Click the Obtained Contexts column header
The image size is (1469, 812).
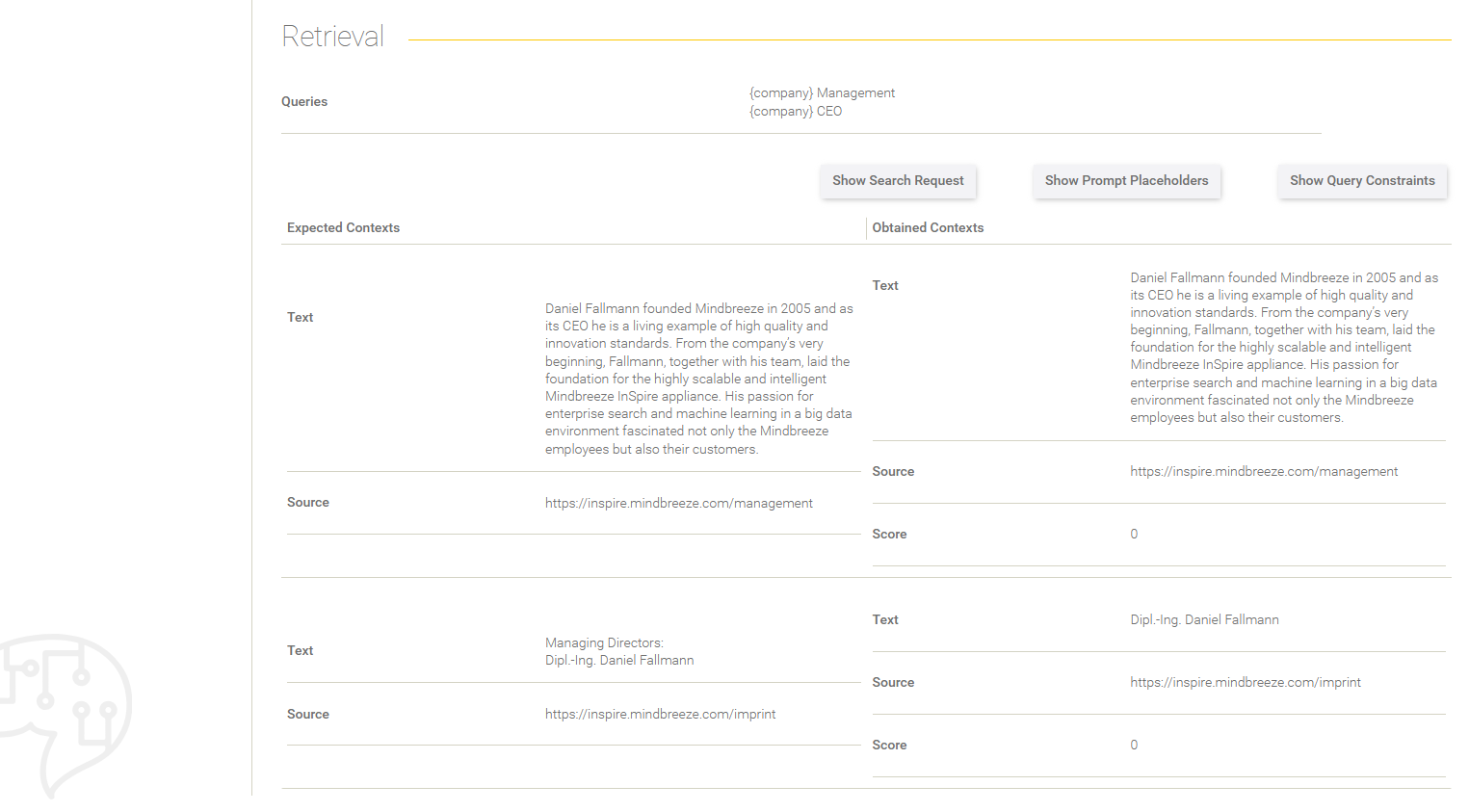coord(928,228)
